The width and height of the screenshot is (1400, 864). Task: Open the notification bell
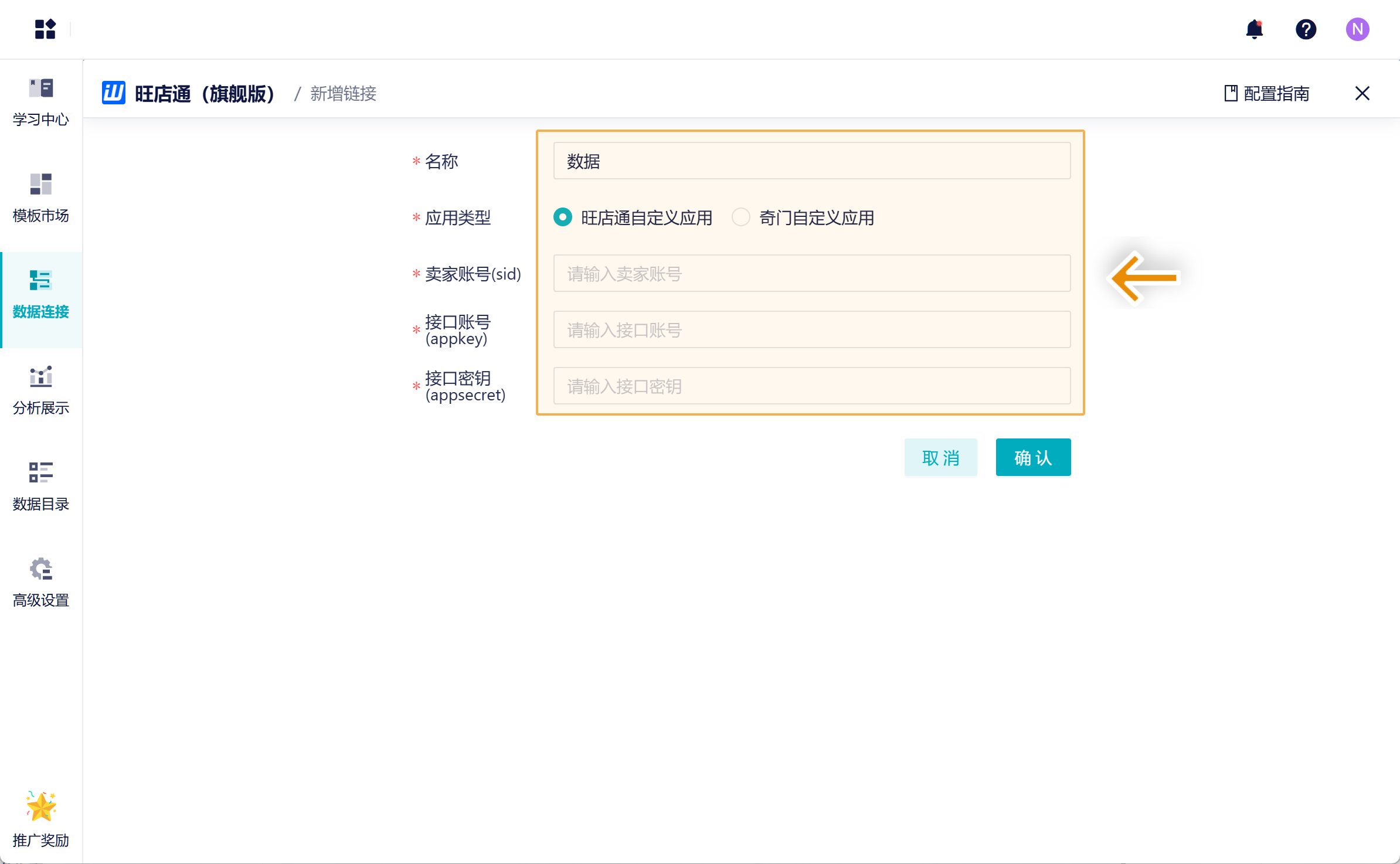pyautogui.click(x=1254, y=29)
